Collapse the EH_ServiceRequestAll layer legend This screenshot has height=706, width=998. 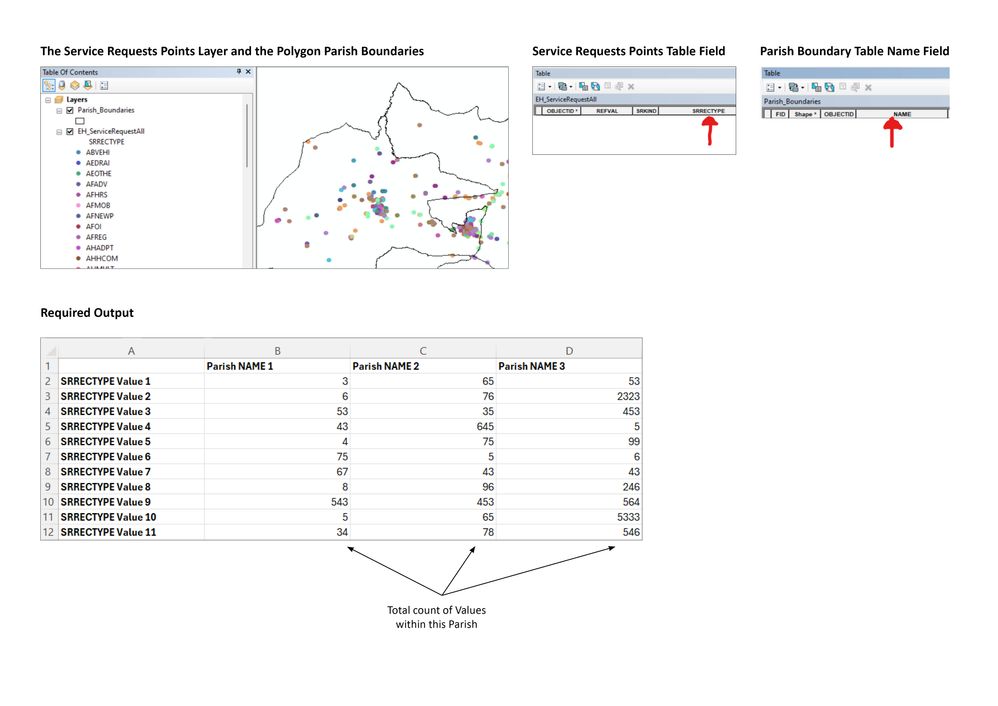[59, 132]
